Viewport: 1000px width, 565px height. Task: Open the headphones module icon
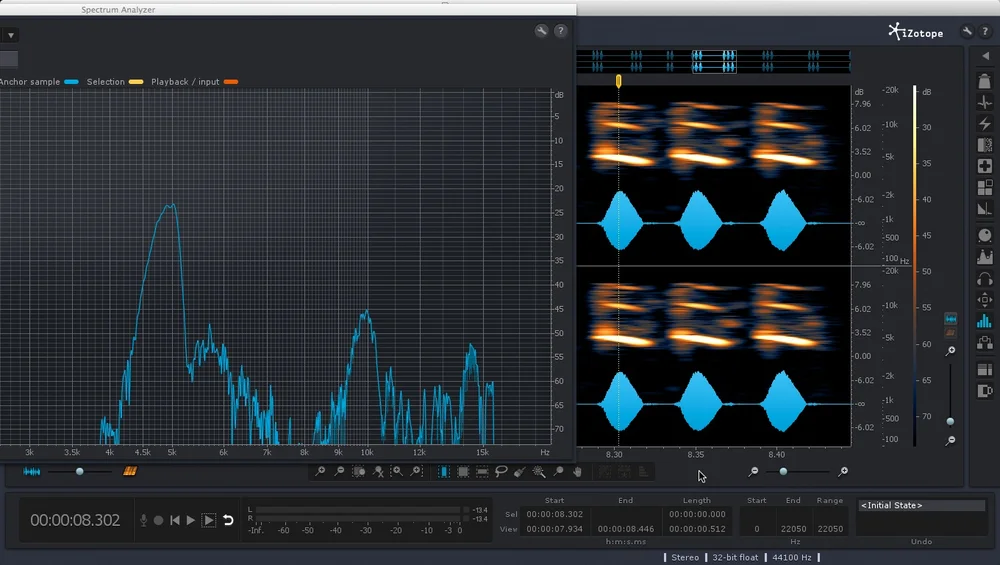[985, 279]
